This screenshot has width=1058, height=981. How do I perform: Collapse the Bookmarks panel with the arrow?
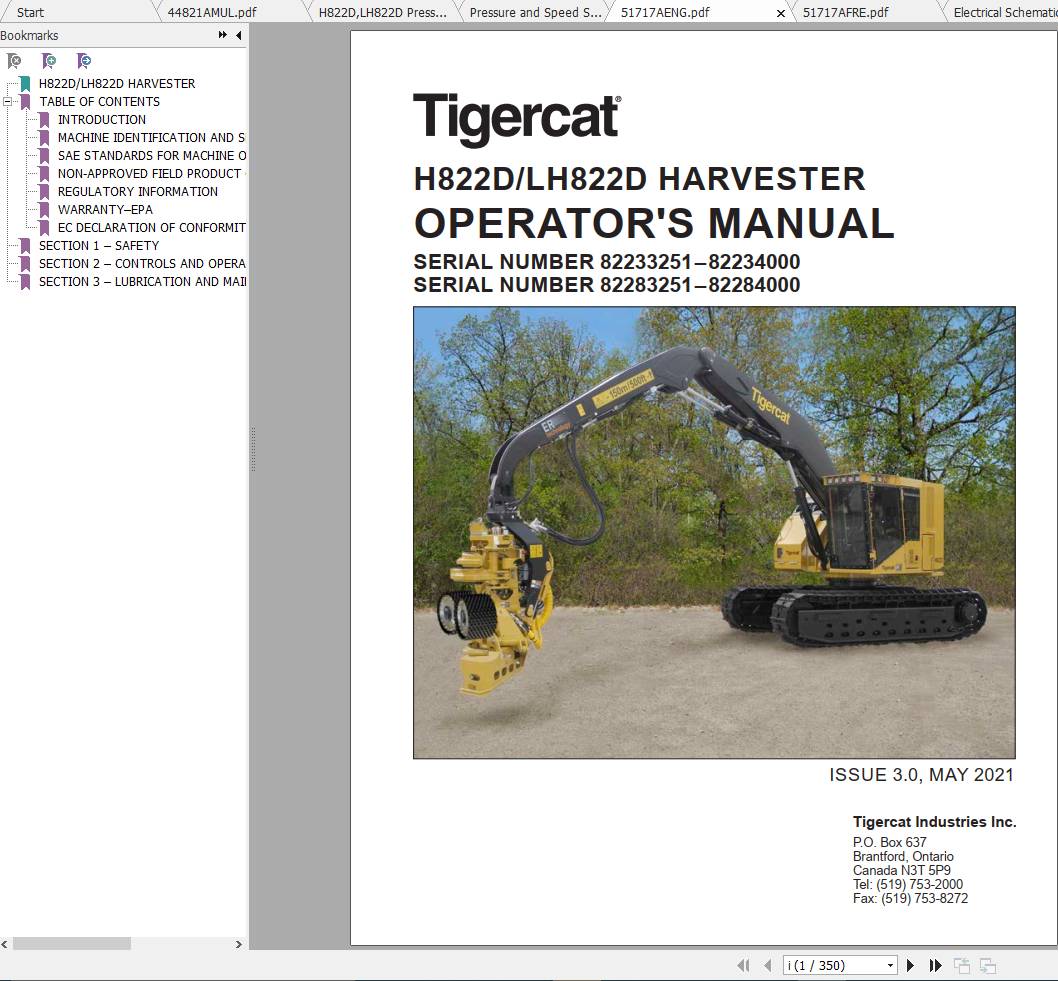tap(237, 36)
